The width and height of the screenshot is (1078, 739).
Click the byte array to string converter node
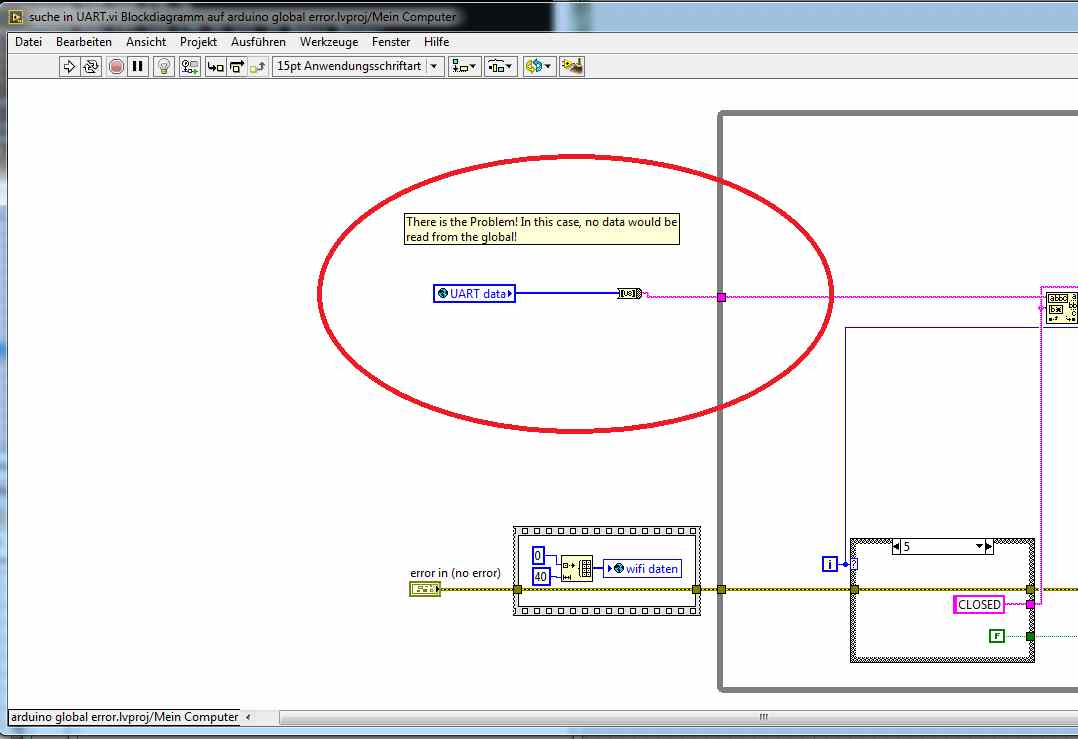(630, 294)
